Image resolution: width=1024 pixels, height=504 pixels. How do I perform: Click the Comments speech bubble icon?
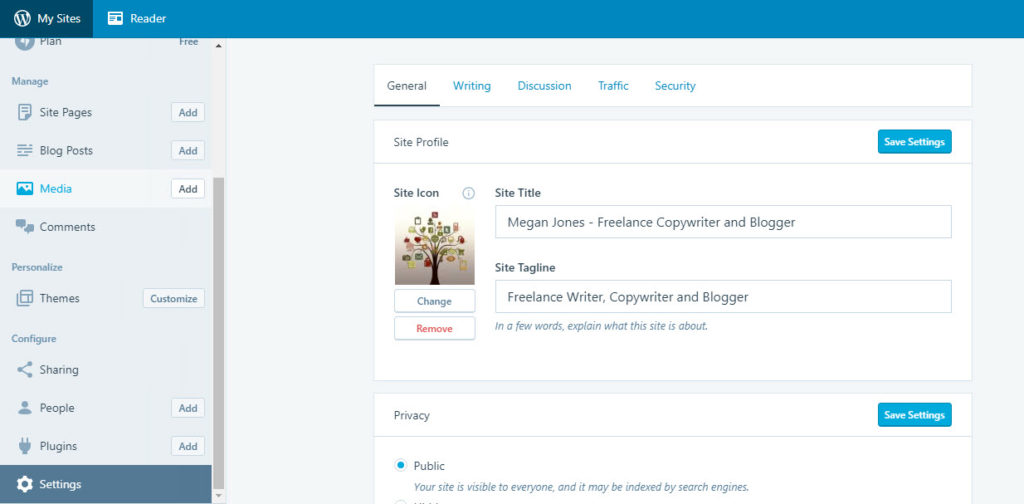pos(25,227)
